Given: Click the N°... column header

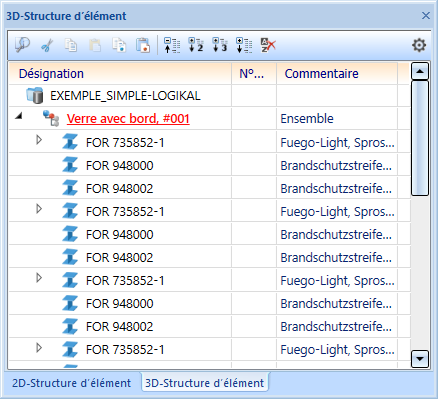Looking at the screenshot, I should point(254,73).
